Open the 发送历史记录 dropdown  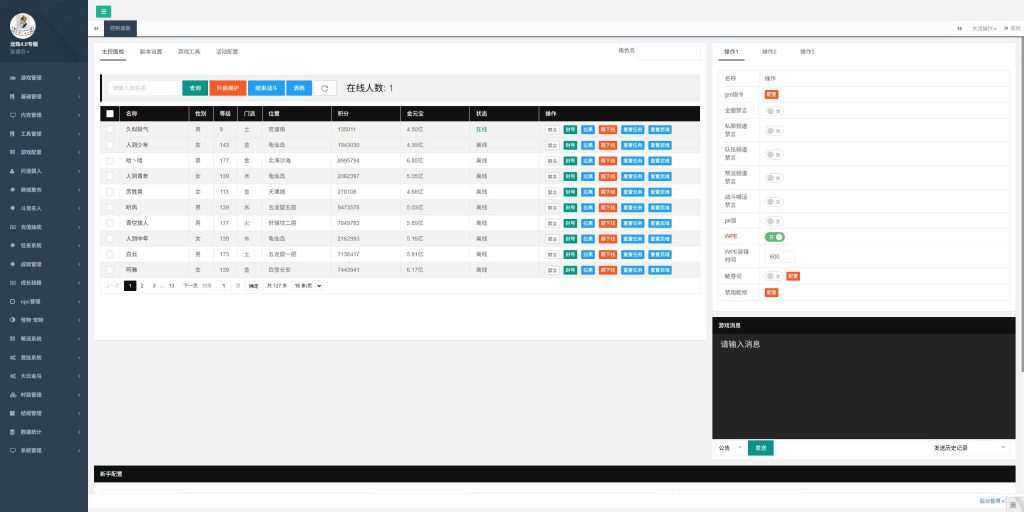point(968,448)
